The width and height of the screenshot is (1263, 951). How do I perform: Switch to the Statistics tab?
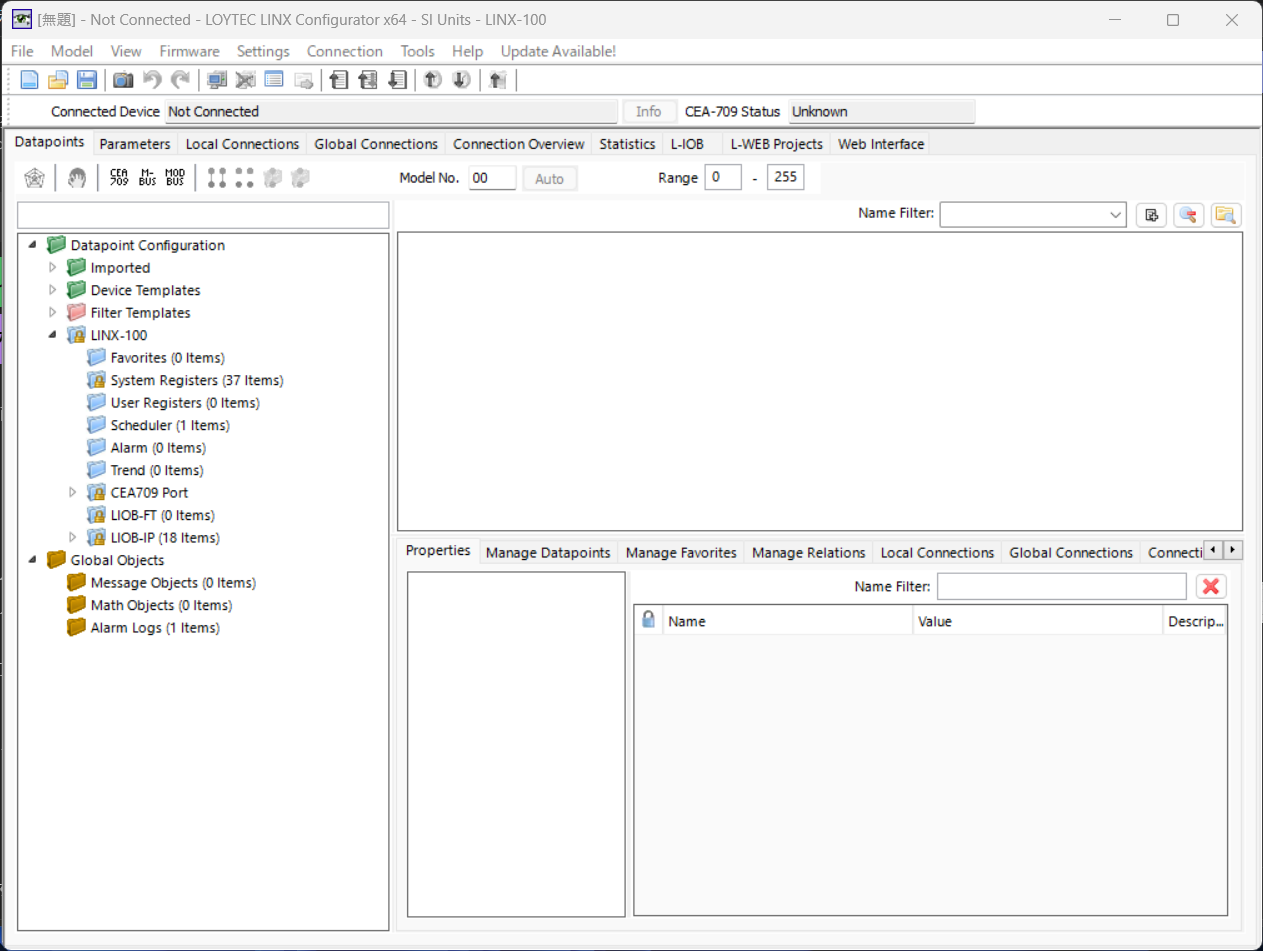[x=626, y=143]
